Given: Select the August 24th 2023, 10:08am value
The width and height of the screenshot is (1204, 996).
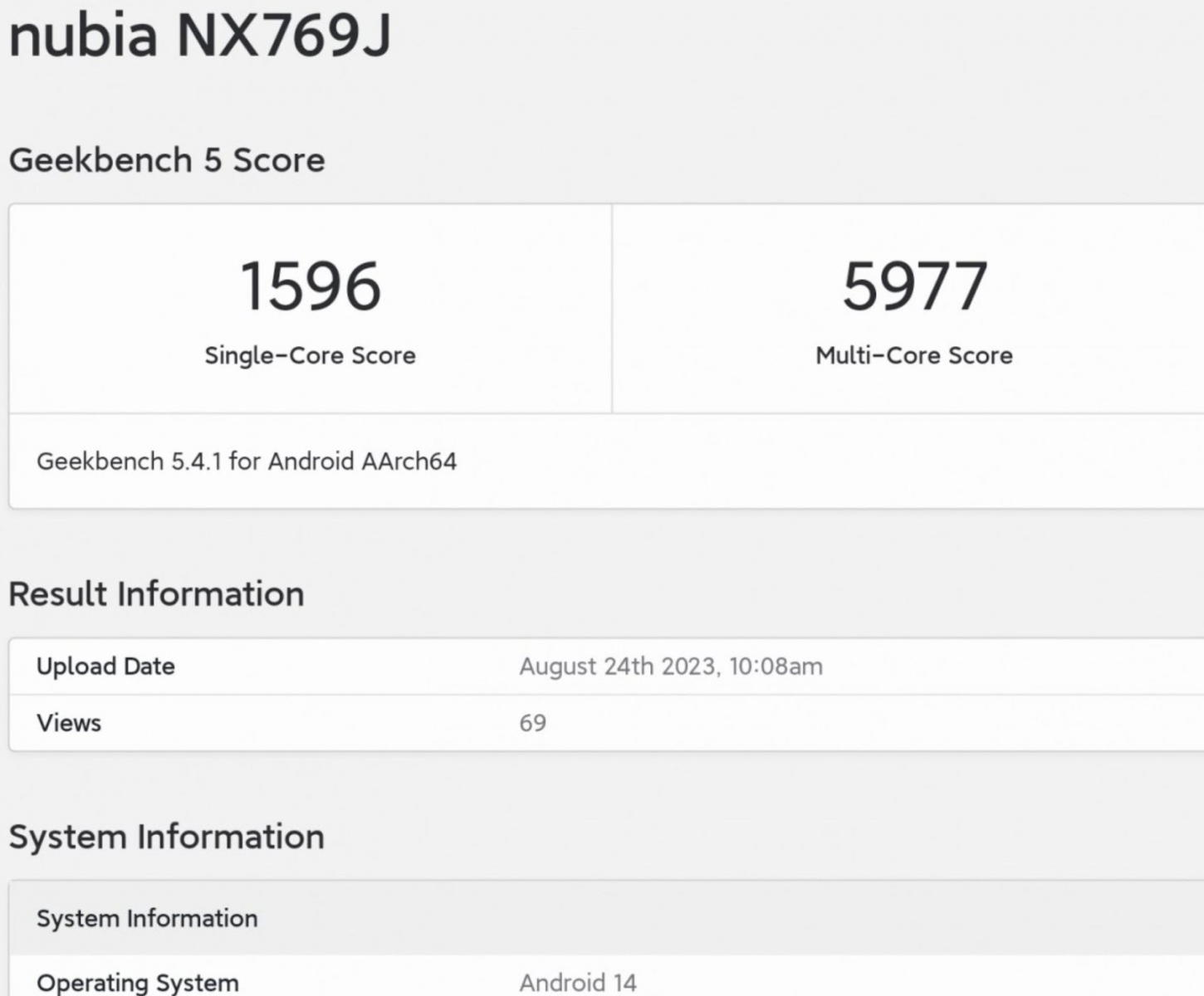Looking at the screenshot, I should coord(671,666).
